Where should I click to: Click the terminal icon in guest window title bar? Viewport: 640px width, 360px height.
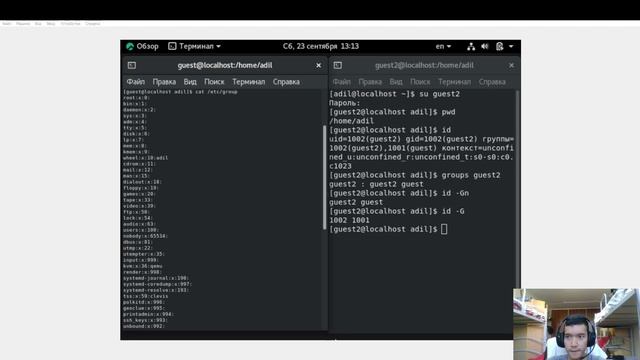(132, 65)
